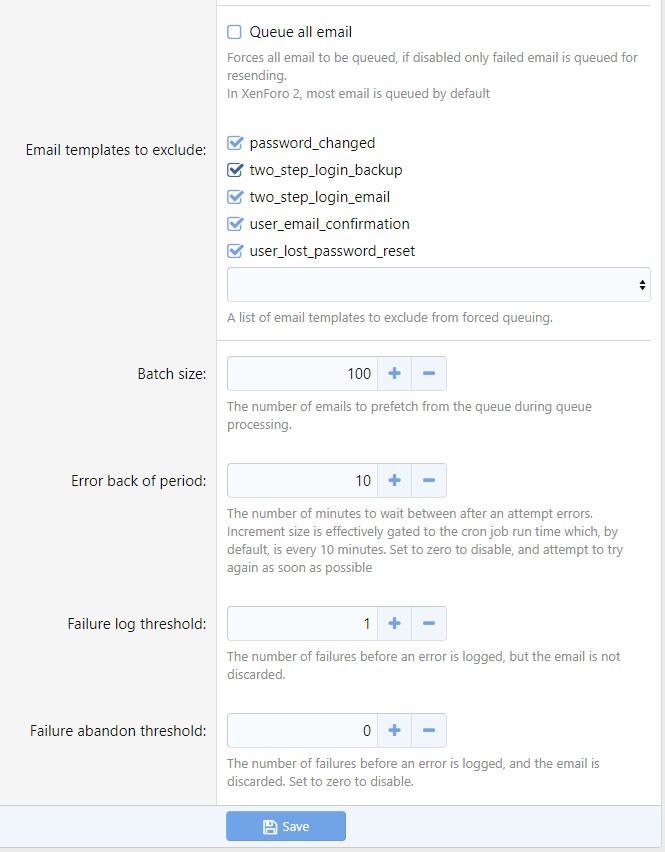Toggle the two_step_login_email checkbox
Viewport: 665px width, 852px height.
click(x=235, y=197)
